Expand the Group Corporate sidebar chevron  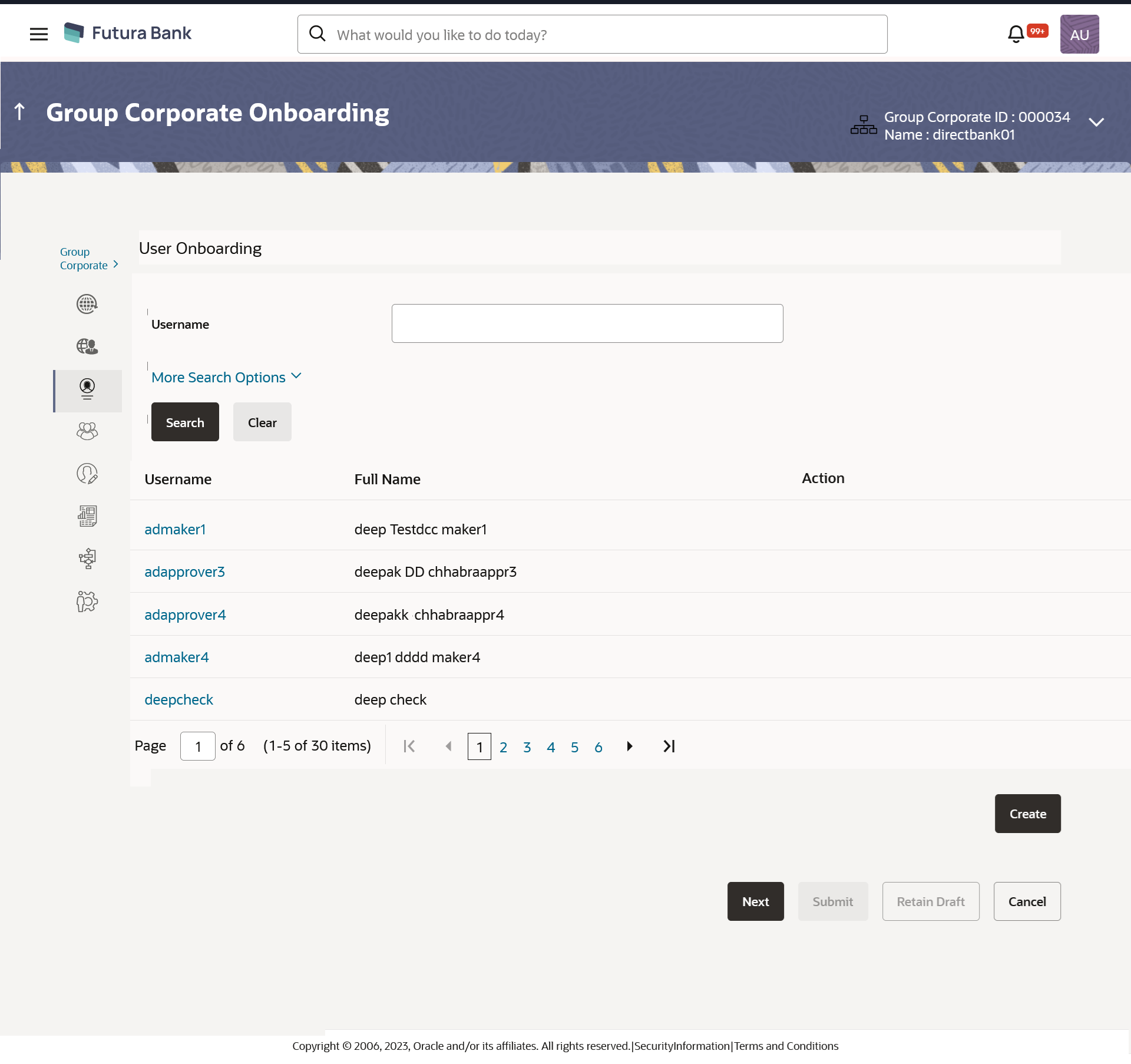(x=115, y=265)
